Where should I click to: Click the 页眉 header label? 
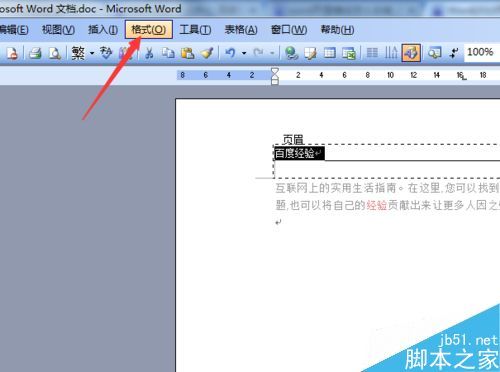[293, 139]
